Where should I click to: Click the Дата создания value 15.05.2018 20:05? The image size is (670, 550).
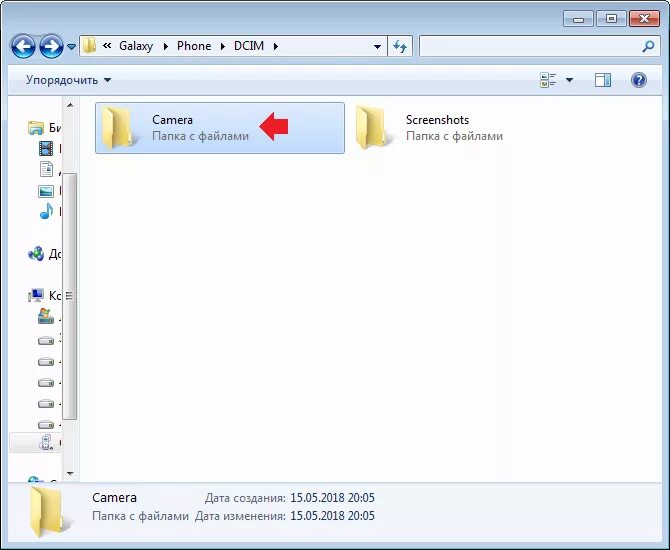332,498
